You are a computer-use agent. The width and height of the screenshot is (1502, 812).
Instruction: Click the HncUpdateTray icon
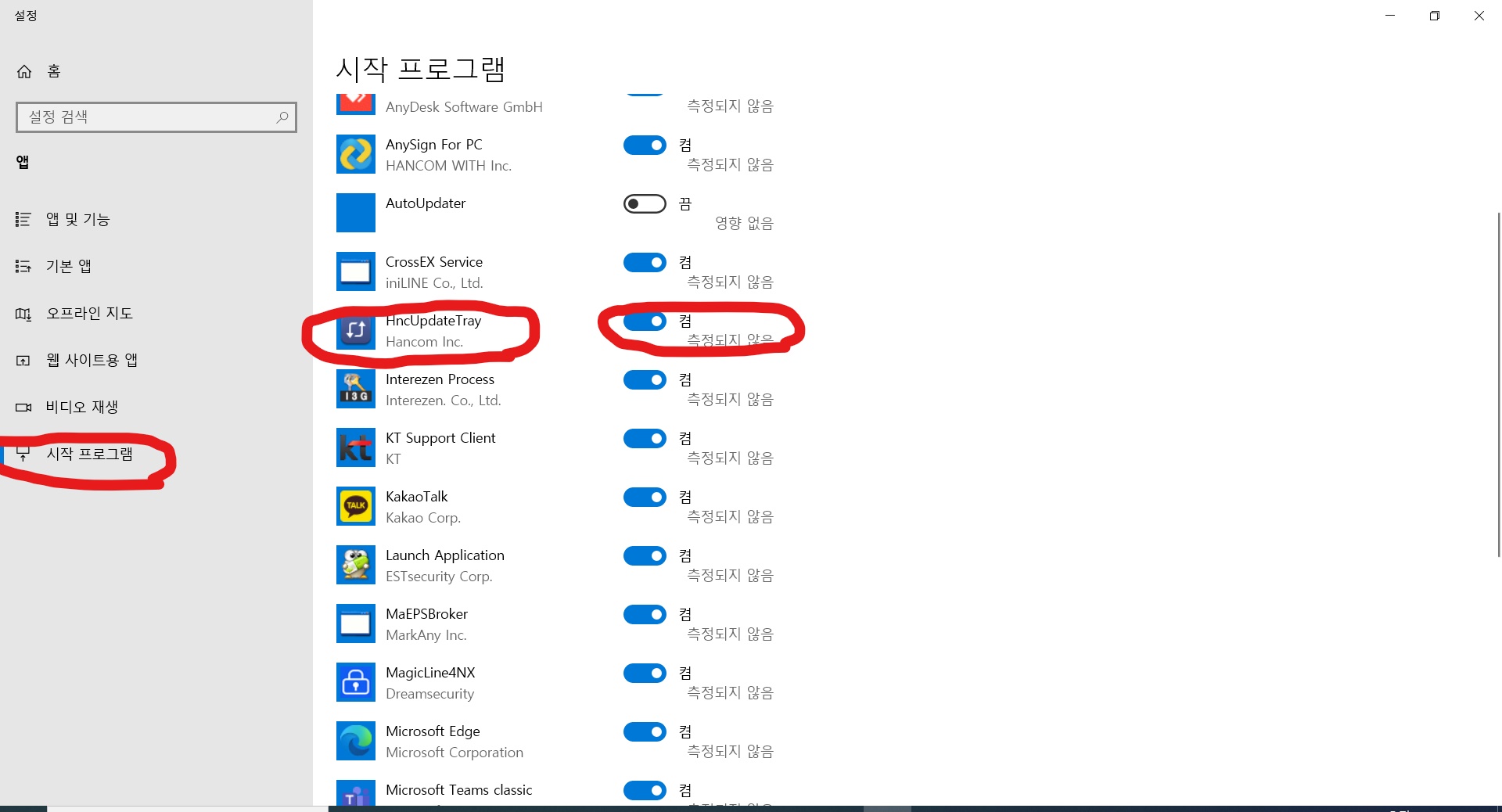click(356, 330)
